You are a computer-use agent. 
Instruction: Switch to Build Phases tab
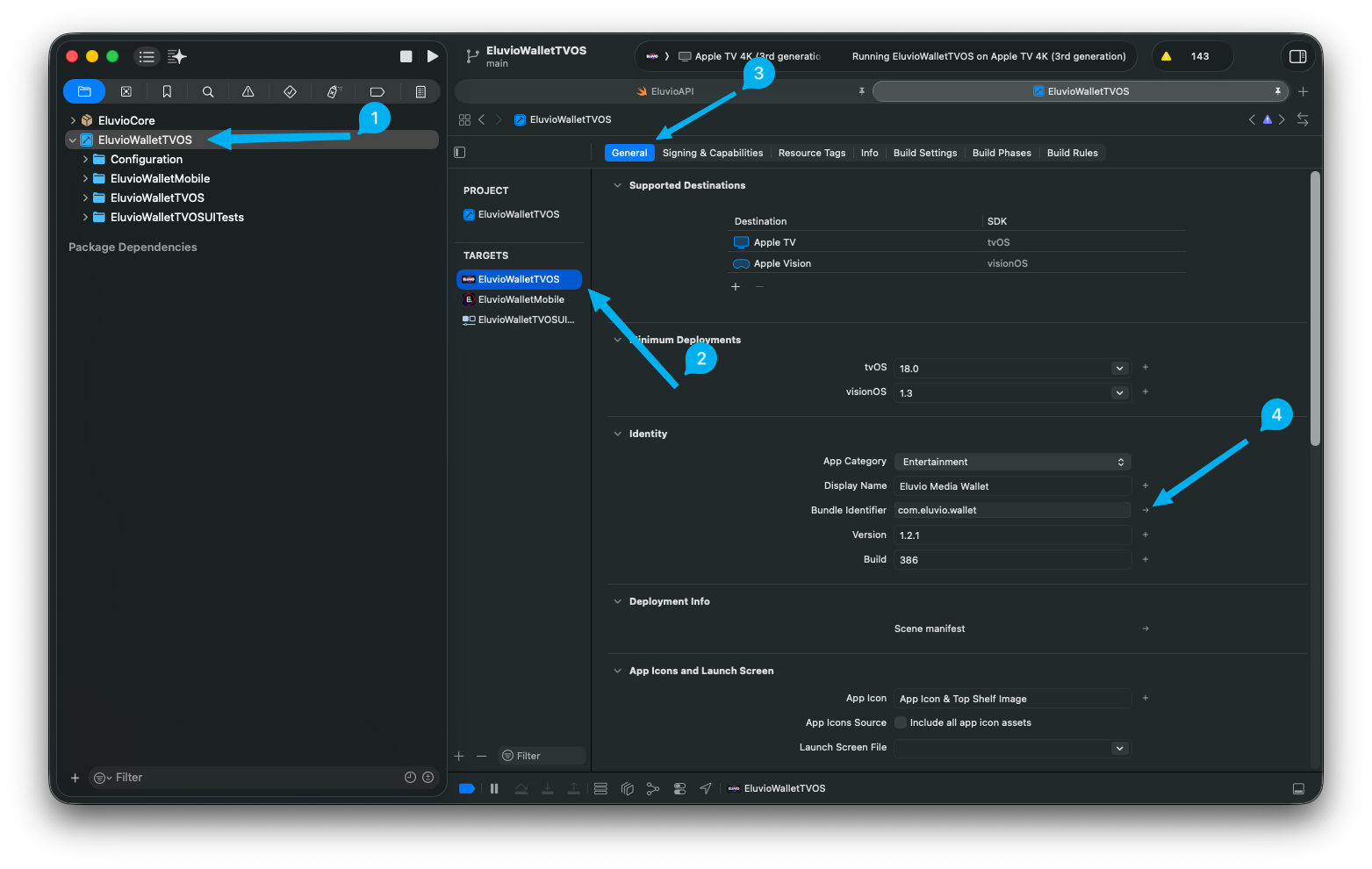pyautogui.click(x=1002, y=153)
